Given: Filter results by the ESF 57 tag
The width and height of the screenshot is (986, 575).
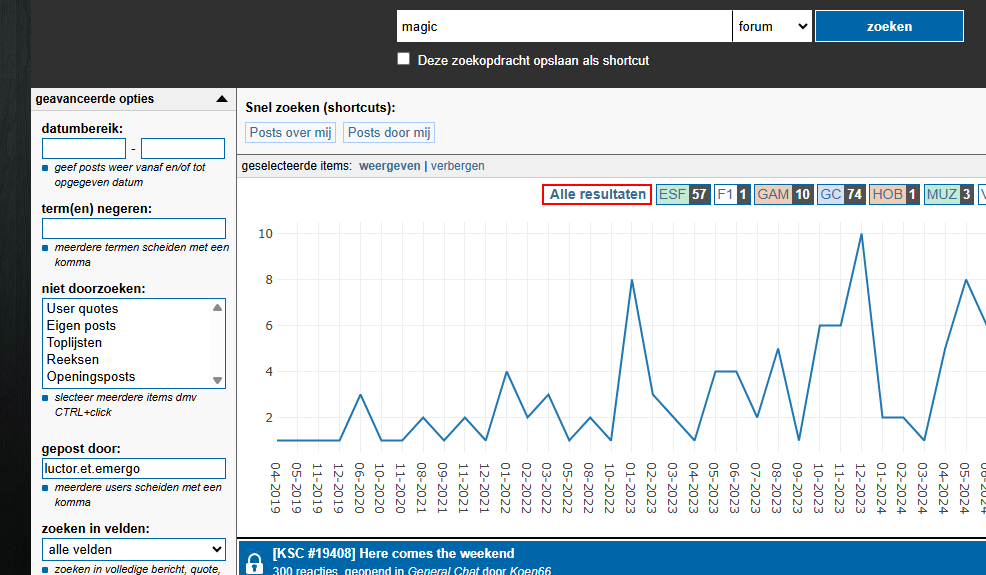Looking at the screenshot, I should click(x=683, y=194).
